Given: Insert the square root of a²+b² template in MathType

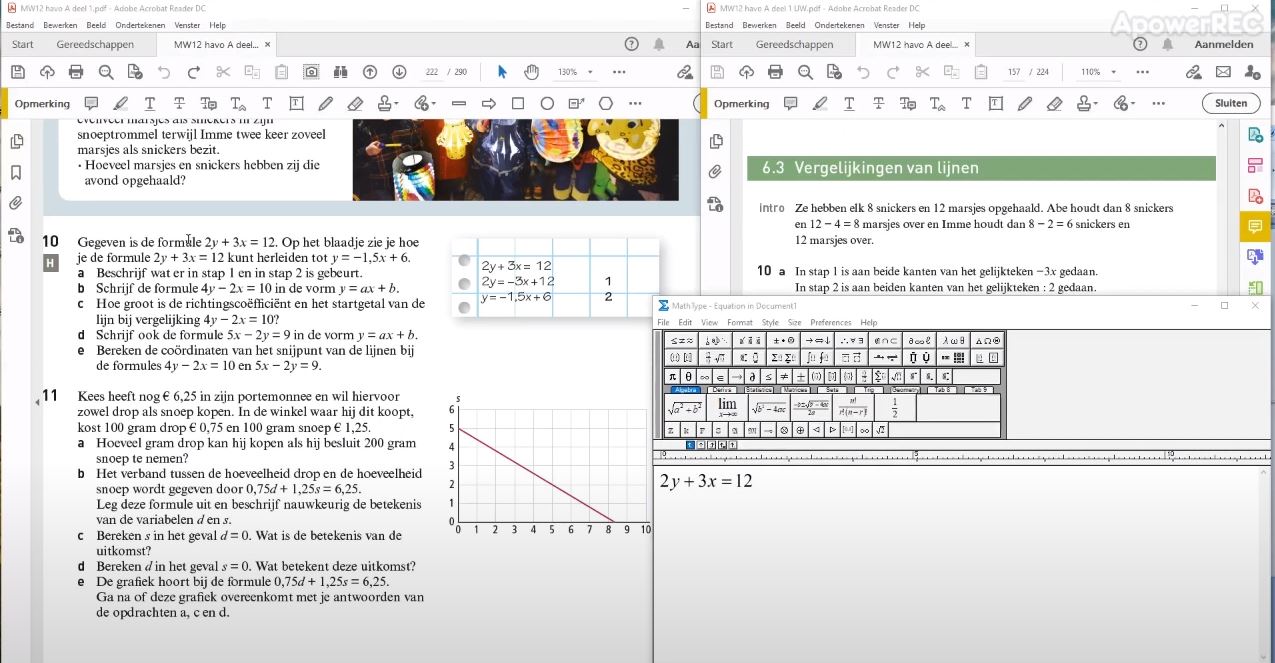Looking at the screenshot, I should tap(685, 408).
